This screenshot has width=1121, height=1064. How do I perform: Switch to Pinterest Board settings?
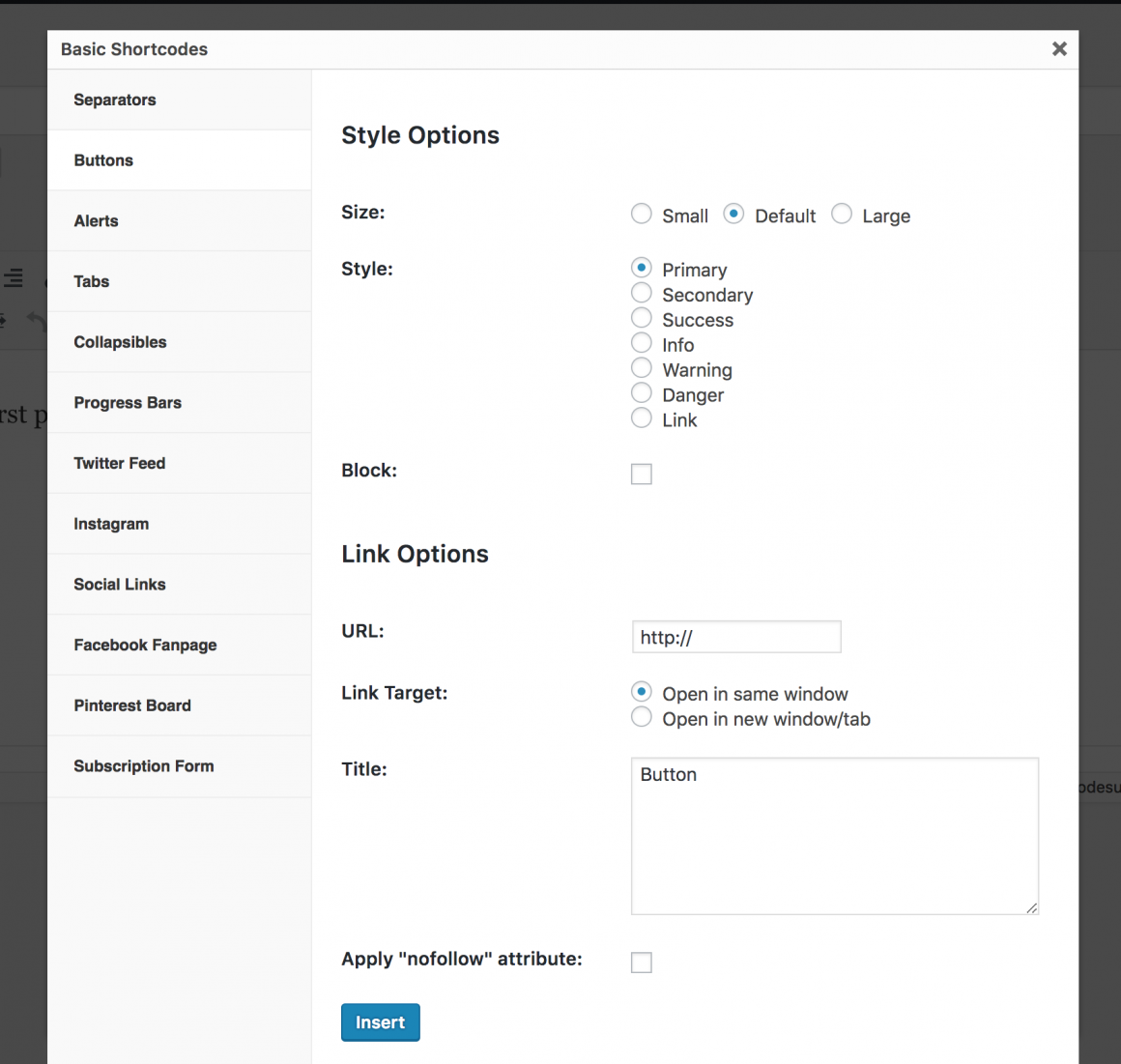132,705
